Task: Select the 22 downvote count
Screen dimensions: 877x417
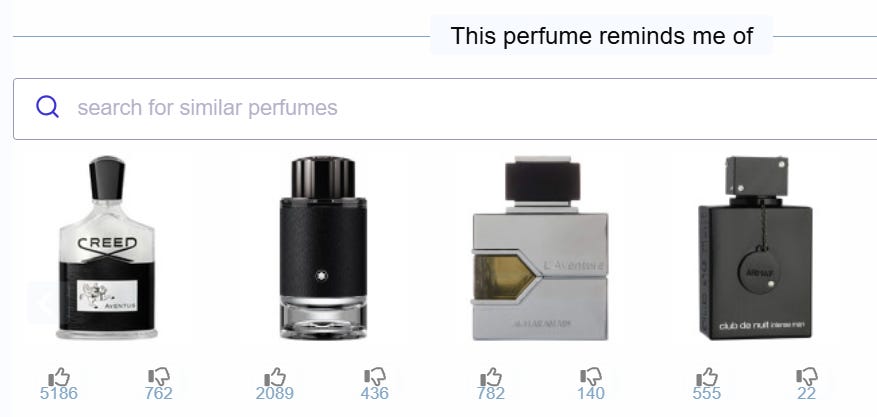Action: (807, 394)
